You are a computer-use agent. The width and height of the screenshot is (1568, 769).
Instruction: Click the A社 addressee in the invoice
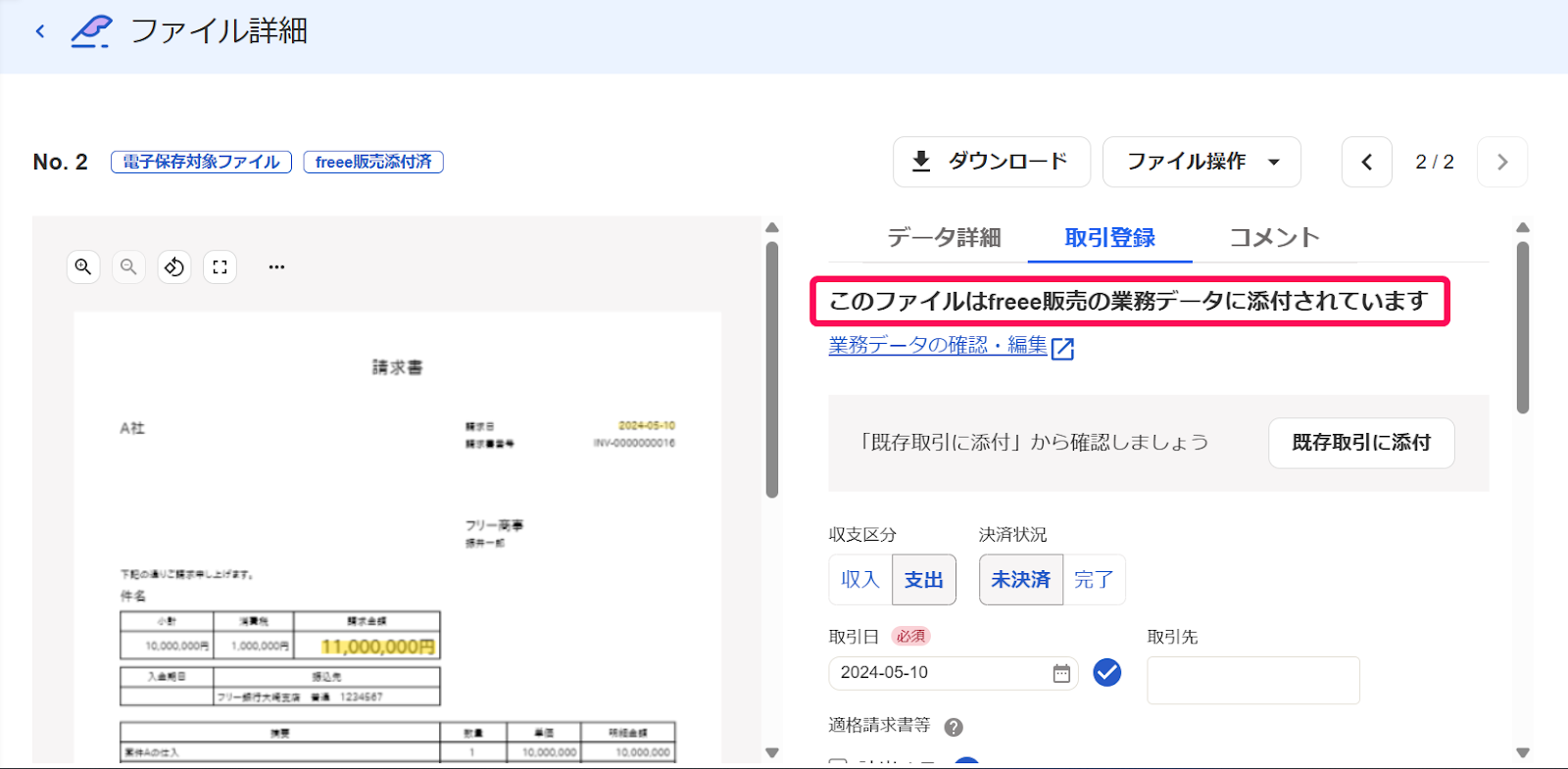pos(132,428)
